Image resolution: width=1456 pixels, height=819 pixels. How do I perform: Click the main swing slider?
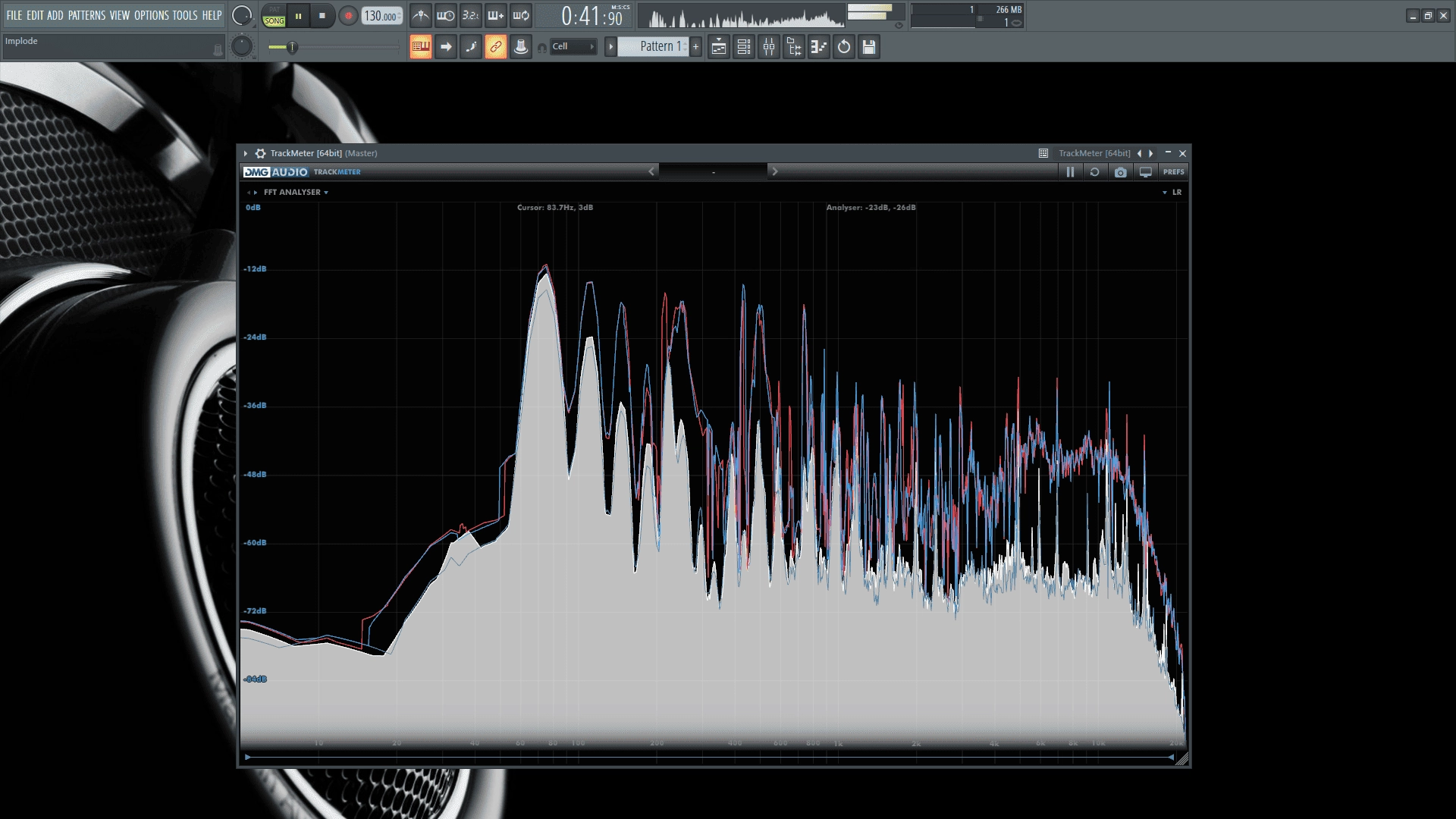[x=334, y=47]
